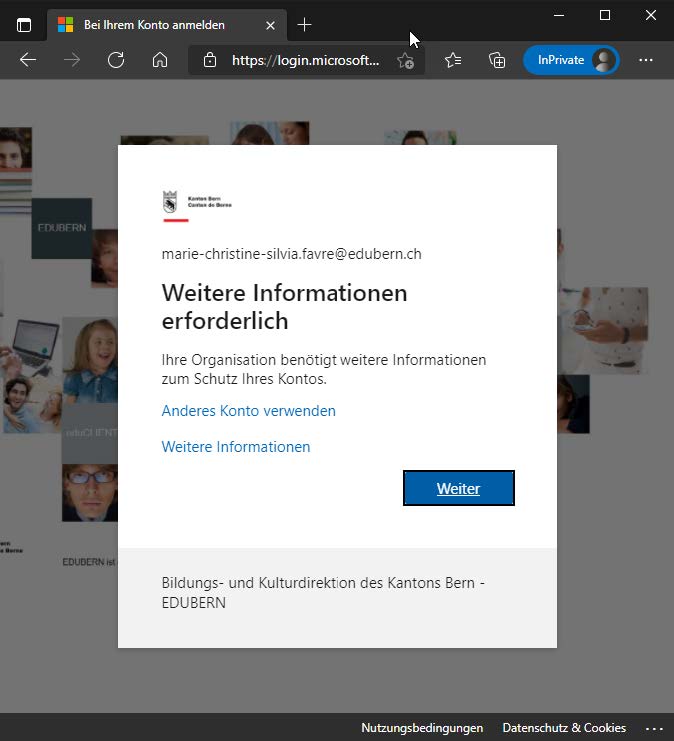Open browser Settings and more menu
Viewport: 674px width, 741px height.
[646, 60]
